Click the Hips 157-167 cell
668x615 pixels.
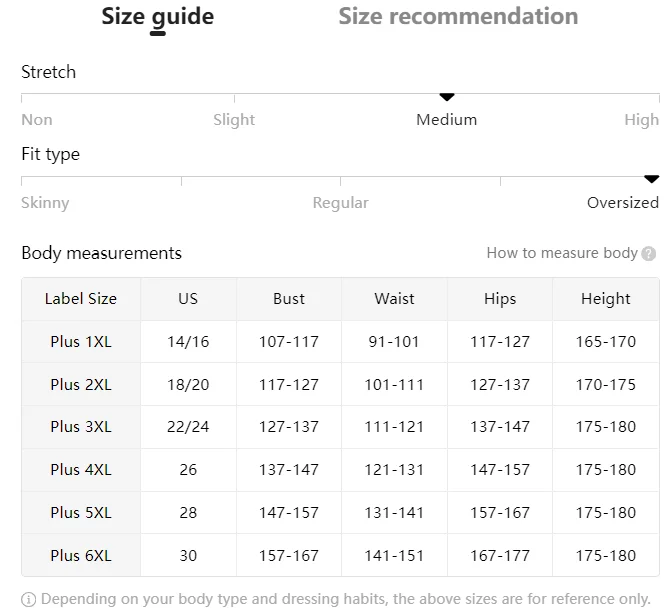500,513
